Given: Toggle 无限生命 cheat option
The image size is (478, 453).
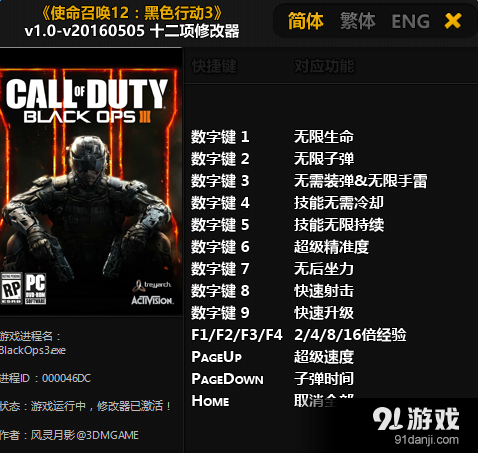Looking at the screenshot, I should 323,137.
